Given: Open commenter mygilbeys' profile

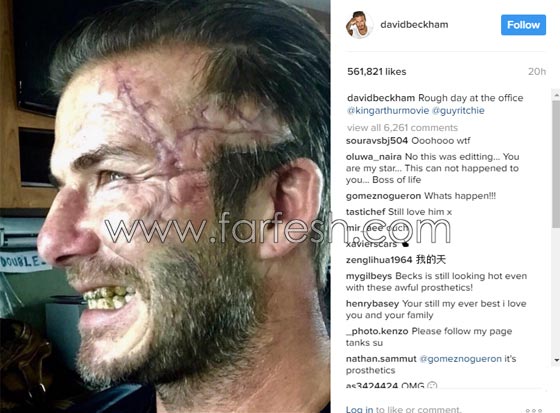Looking at the screenshot, I should point(369,276).
